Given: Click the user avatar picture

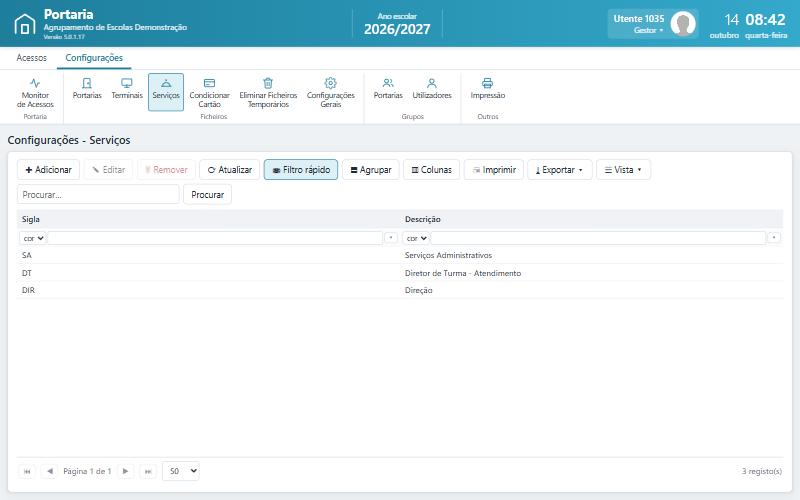Looking at the screenshot, I should (683, 23).
